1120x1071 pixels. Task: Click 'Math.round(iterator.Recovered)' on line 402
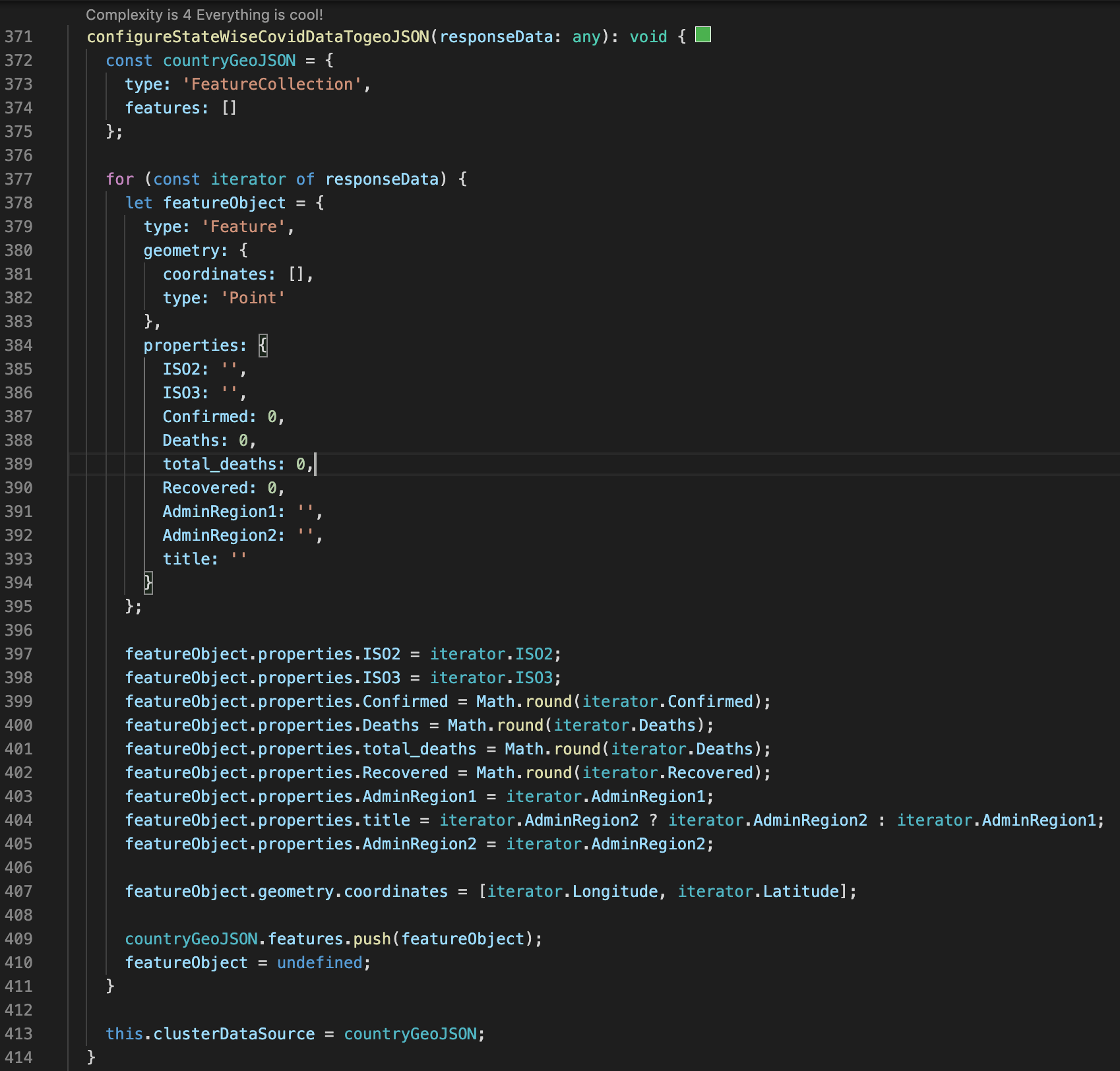620,773
